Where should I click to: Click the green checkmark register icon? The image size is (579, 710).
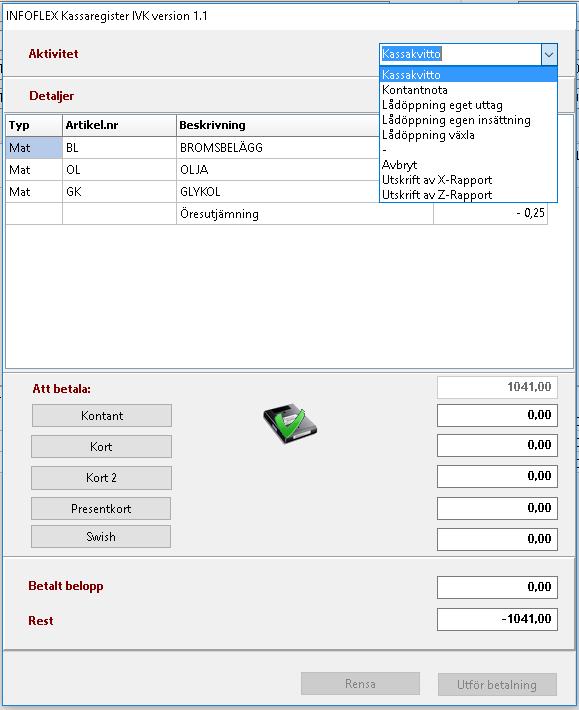tap(290, 423)
